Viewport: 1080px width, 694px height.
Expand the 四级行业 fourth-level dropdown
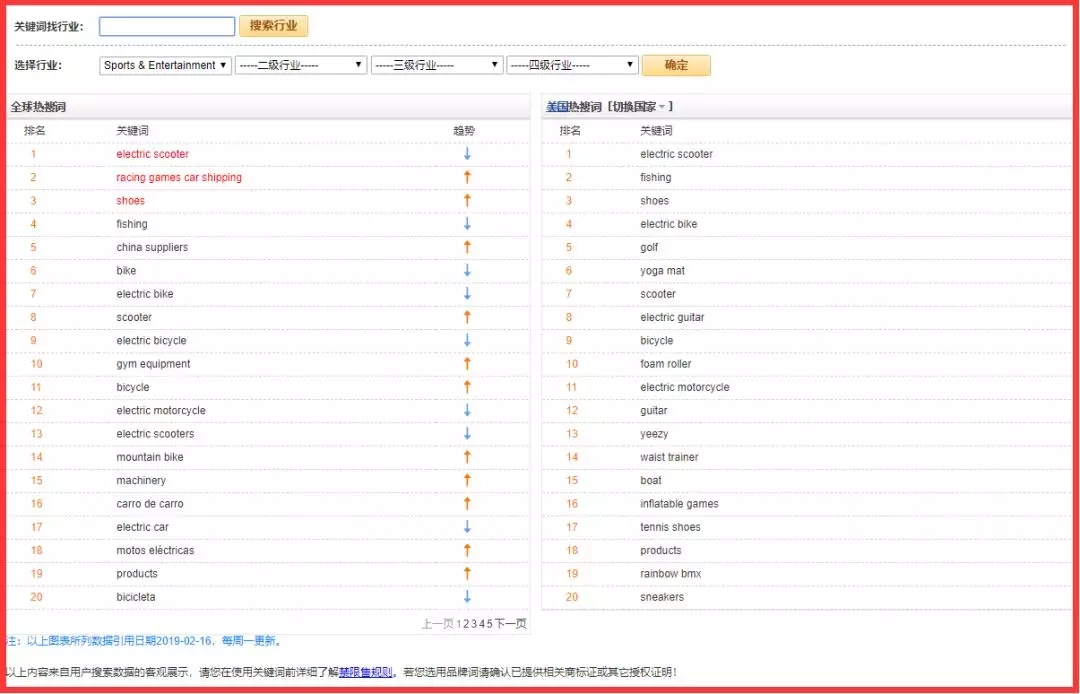pos(572,65)
